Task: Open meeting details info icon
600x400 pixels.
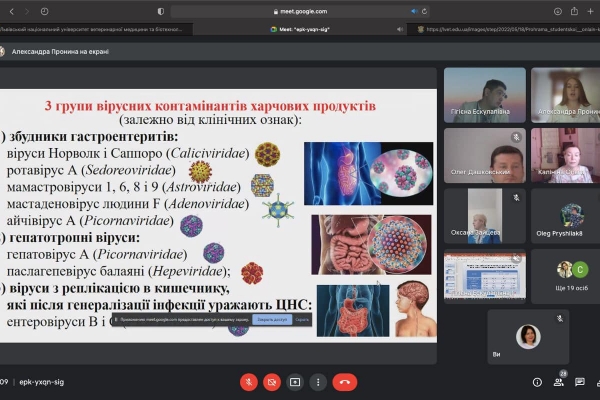Action: tap(537, 382)
